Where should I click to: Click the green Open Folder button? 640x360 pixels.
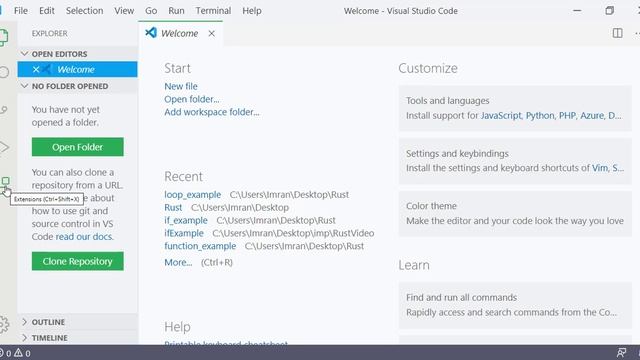[78, 147]
